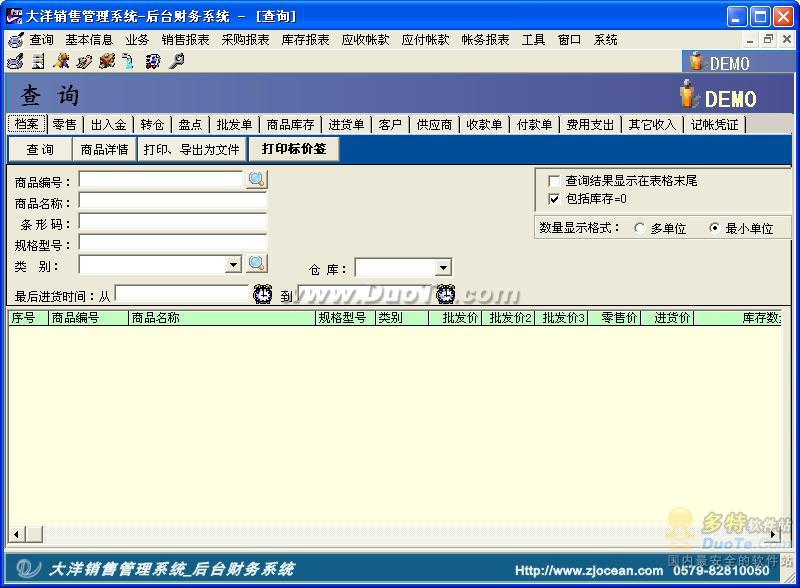
Task: Click the water faucet toolbar icon
Action: coord(128,62)
